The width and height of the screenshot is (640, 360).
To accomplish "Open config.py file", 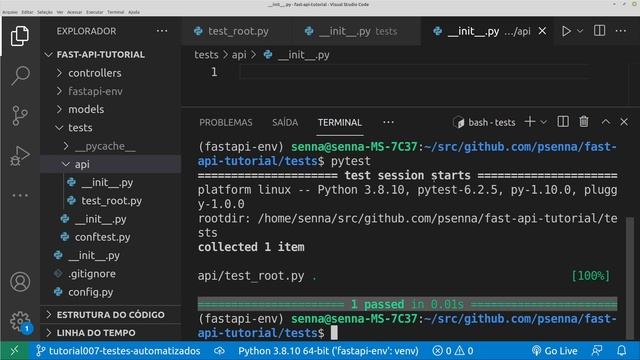I will coord(91,292).
